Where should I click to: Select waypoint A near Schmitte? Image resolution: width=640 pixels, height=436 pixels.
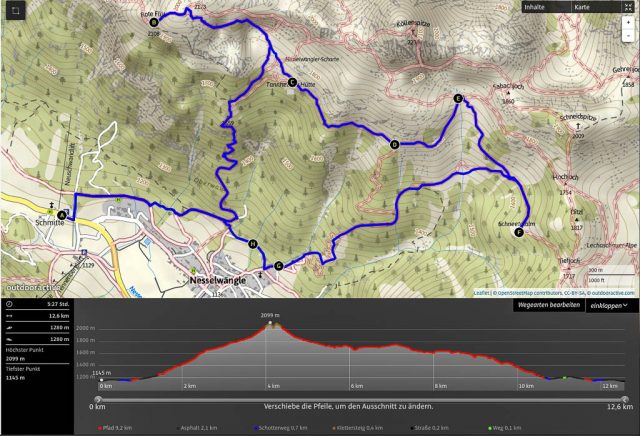point(62,215)
